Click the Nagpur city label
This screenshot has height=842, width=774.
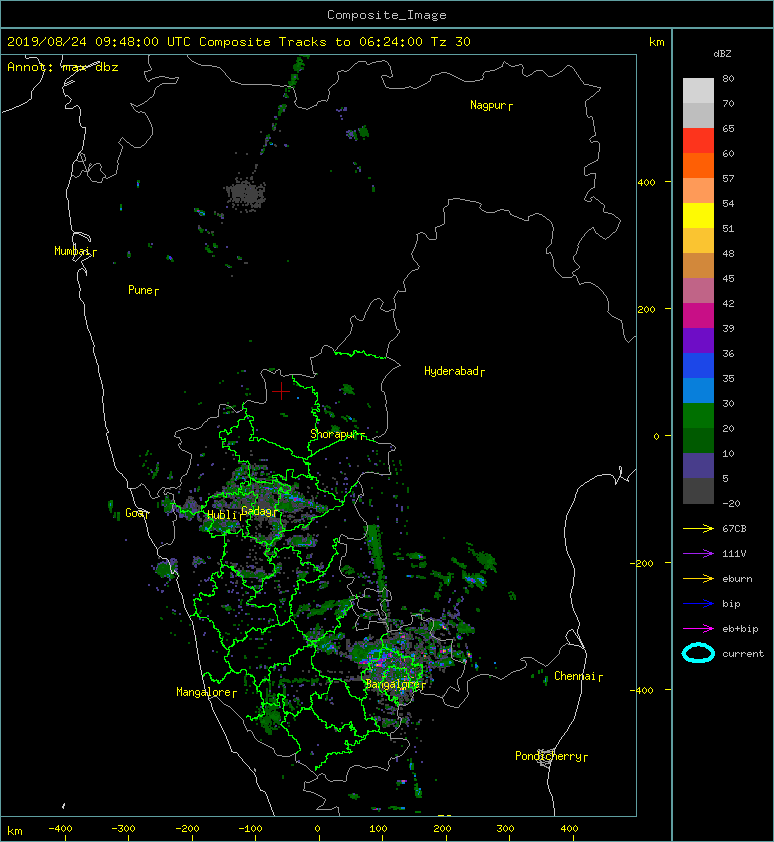coord(491,105)
